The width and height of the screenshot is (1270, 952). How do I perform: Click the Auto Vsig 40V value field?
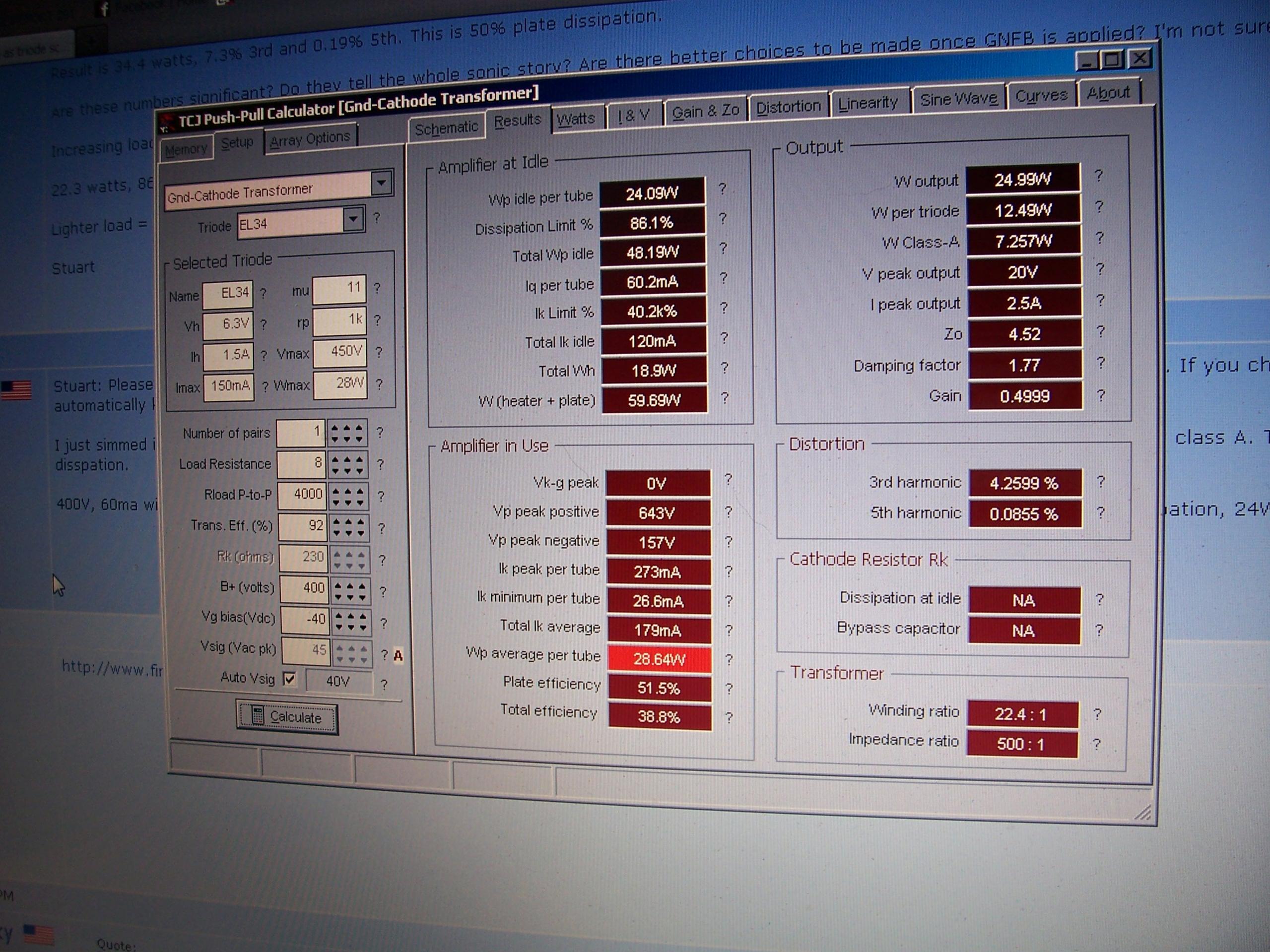[339, 681]
